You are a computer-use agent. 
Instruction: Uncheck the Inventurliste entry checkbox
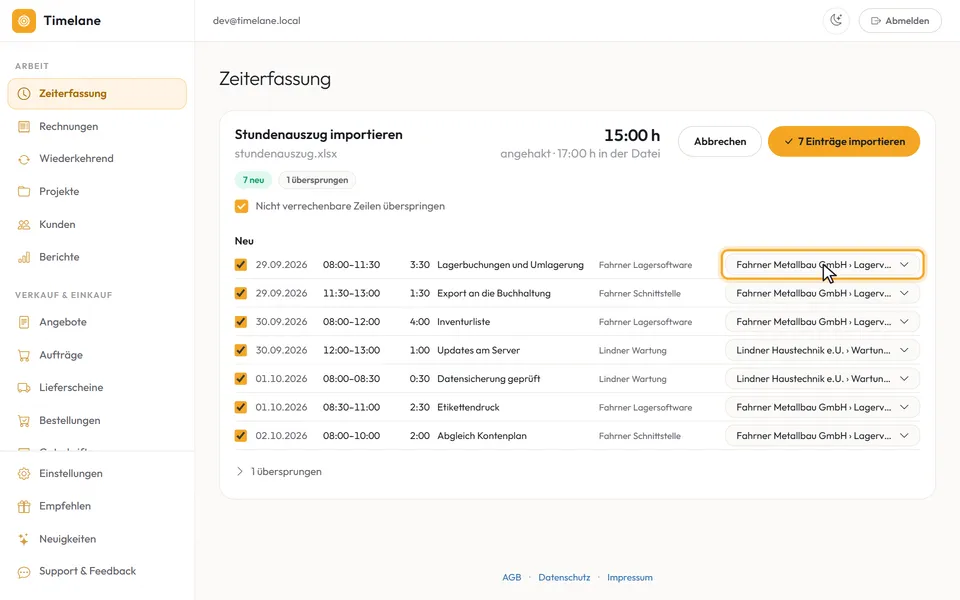pos(241,321)
